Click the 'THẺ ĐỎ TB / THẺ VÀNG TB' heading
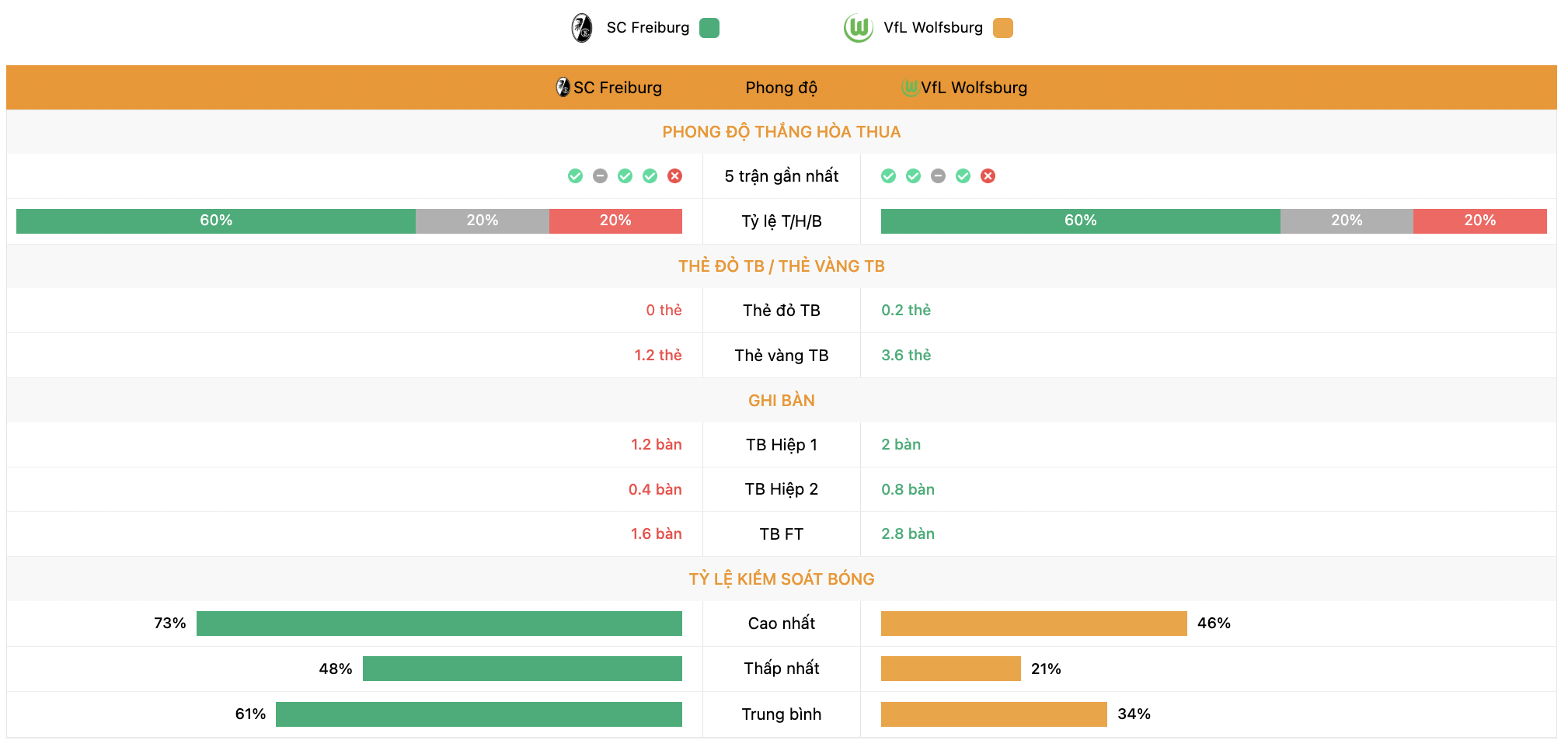 point(782,266)
